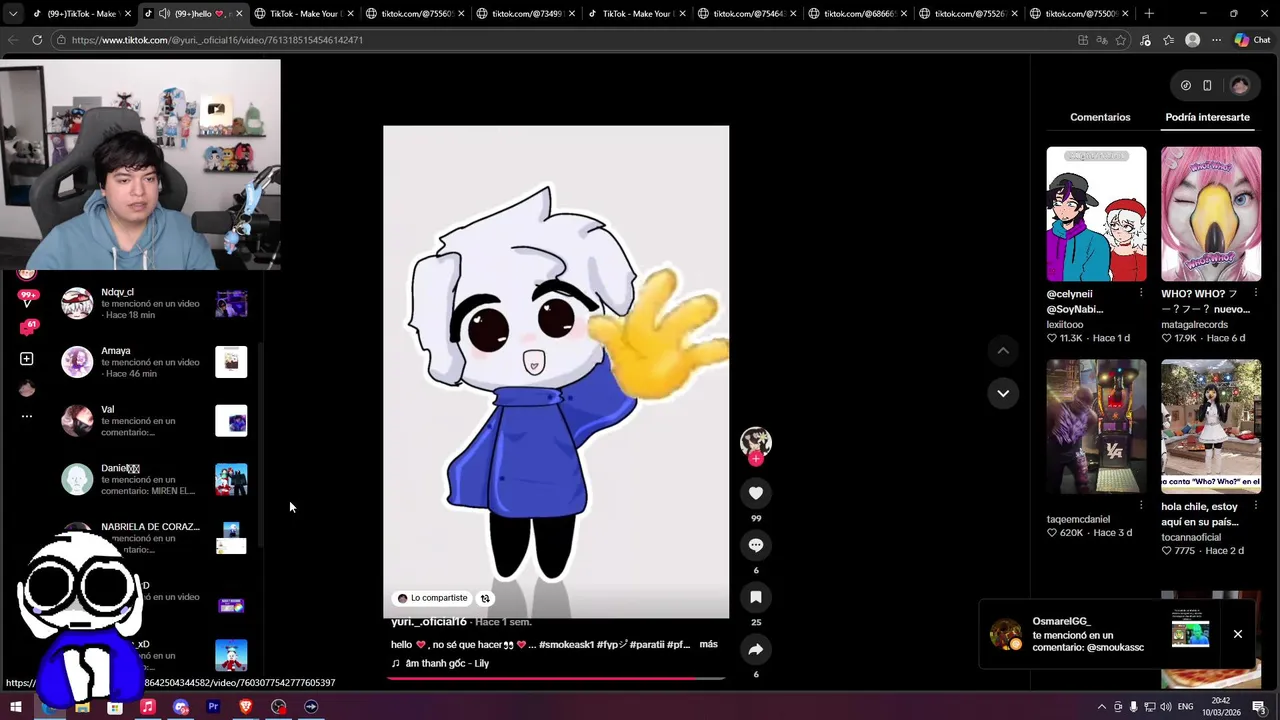Open taqeemcdaniel arcade video thumbnail
The height and width of the screenshot is (720, 1280).
point(1096,426)
